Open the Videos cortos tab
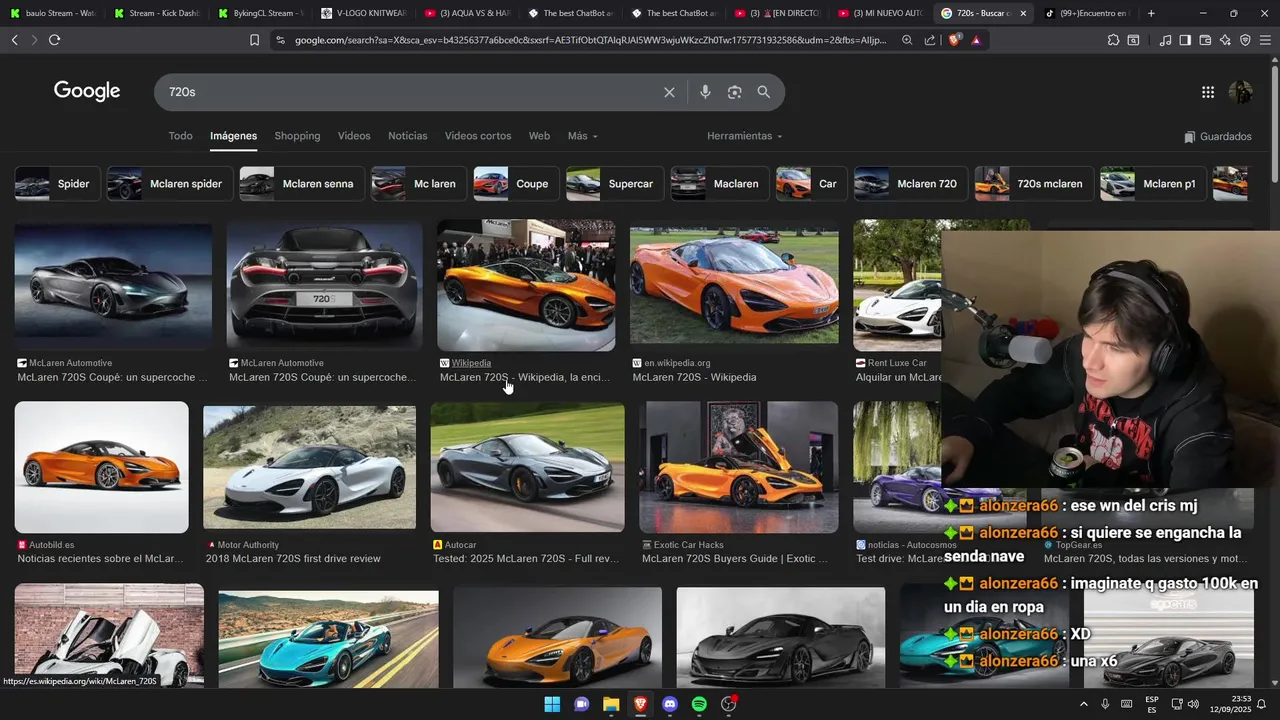Image resolution: width=1280 pixels, height=720 pixels. [x=478, y=136]
